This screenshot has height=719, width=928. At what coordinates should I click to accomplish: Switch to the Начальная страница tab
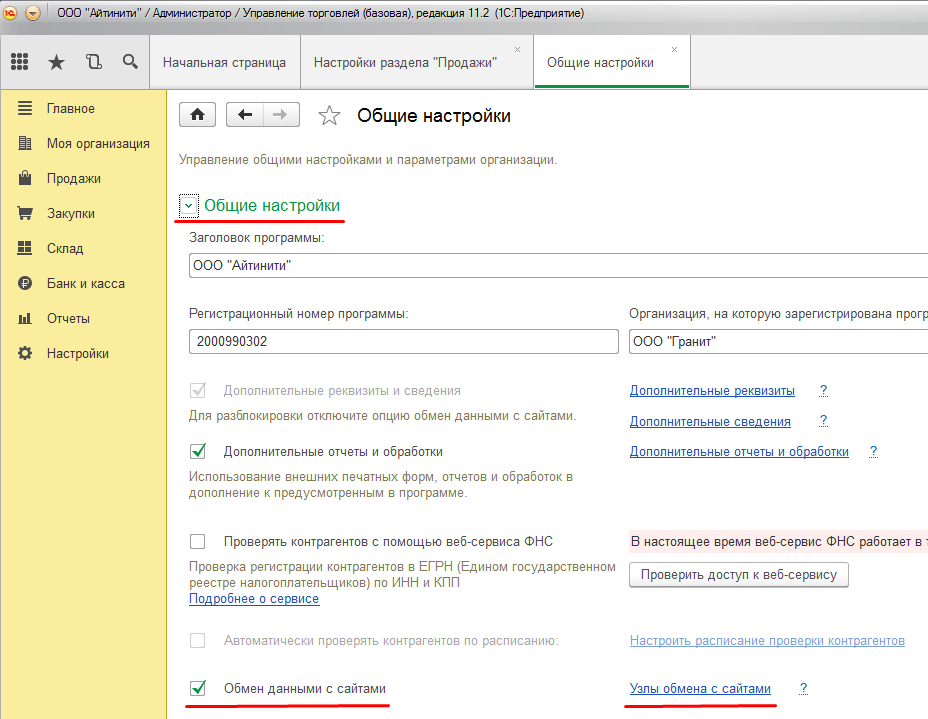tap(224, 62)
